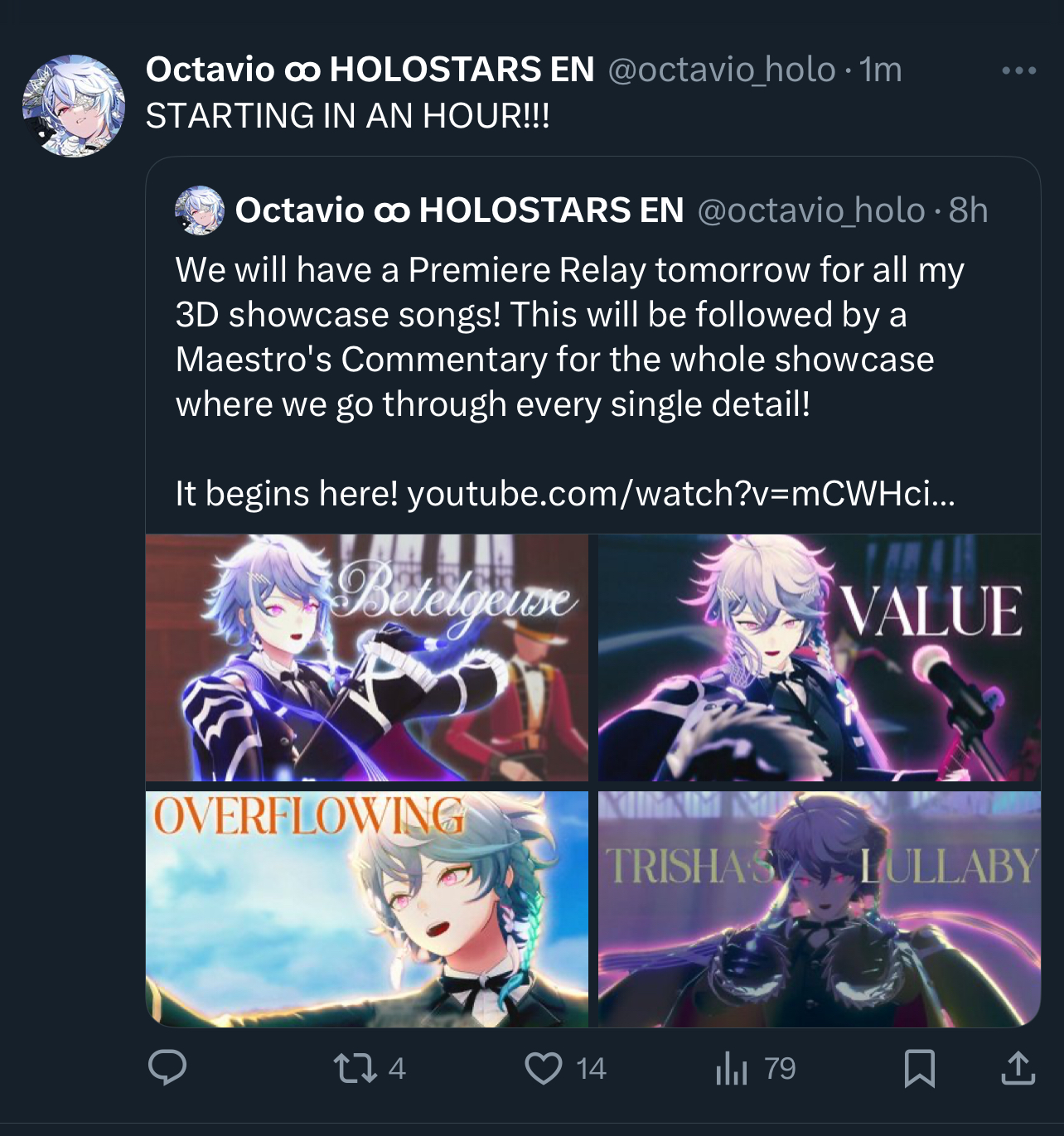View the Trisha's Lullaby thumbnail image
This screenshot has width=1064, height=1136.
point(819,909)
